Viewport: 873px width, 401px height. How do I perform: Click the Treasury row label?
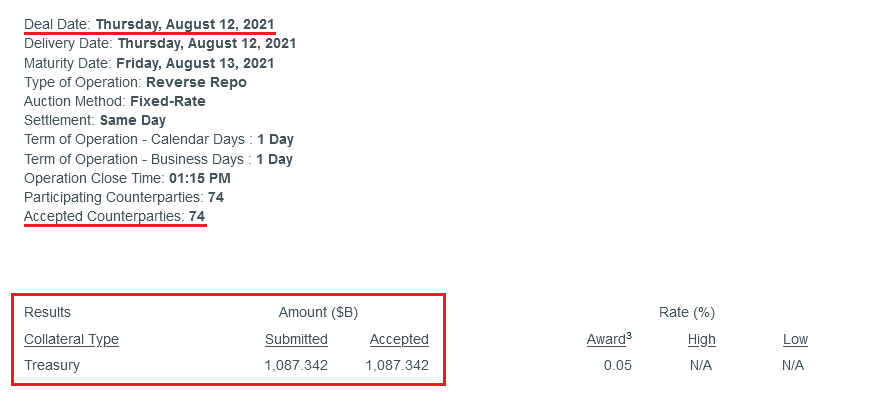[52, 365]
